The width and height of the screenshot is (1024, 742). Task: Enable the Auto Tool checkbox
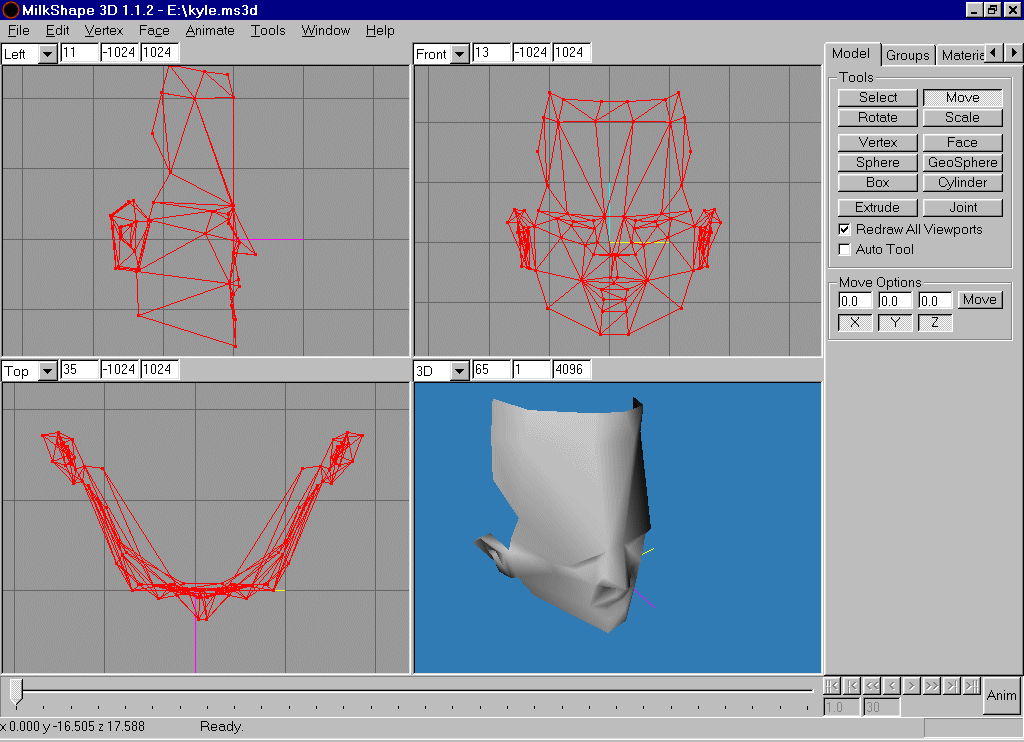(x=845, y=250)
